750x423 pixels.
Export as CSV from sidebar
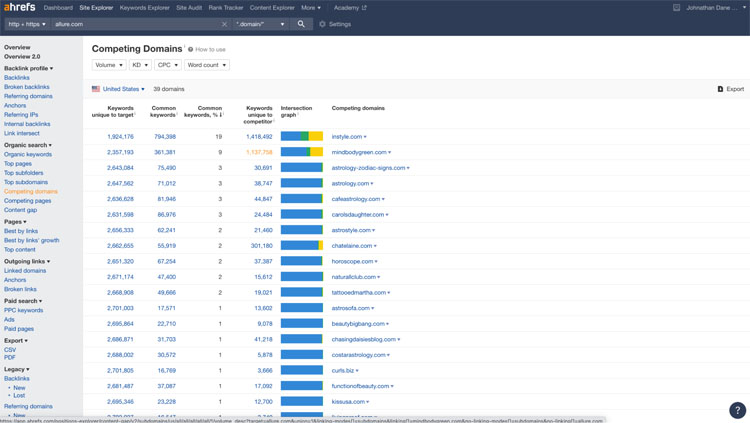[10, 350]
